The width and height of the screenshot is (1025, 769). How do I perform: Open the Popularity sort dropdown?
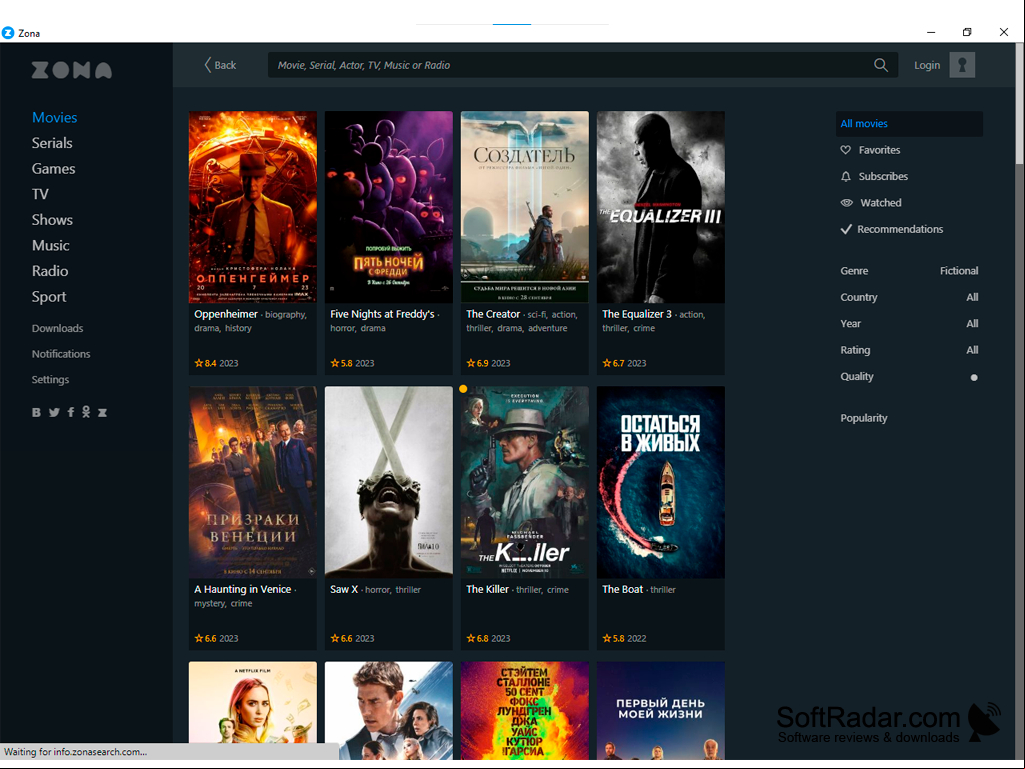tap(864, 419)
